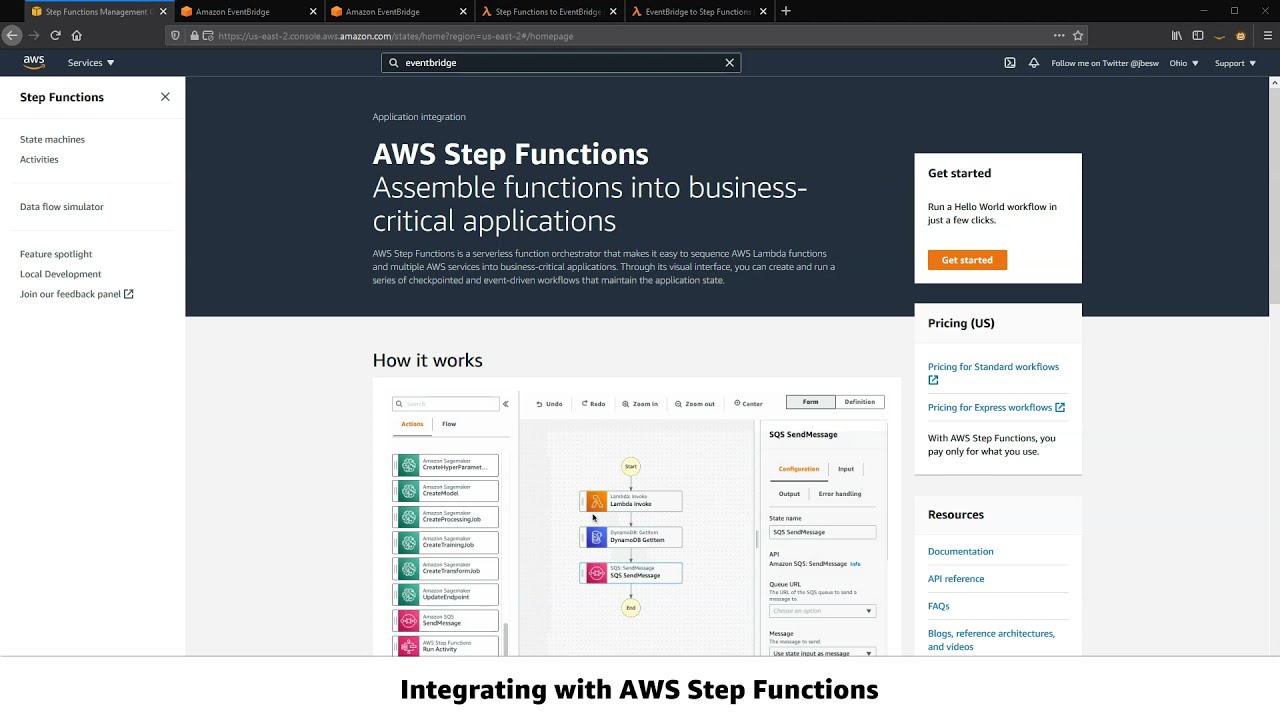Collapse the actions panel with the double chevron
This screenshot has height=720, width=1280.
pos(505,404)
